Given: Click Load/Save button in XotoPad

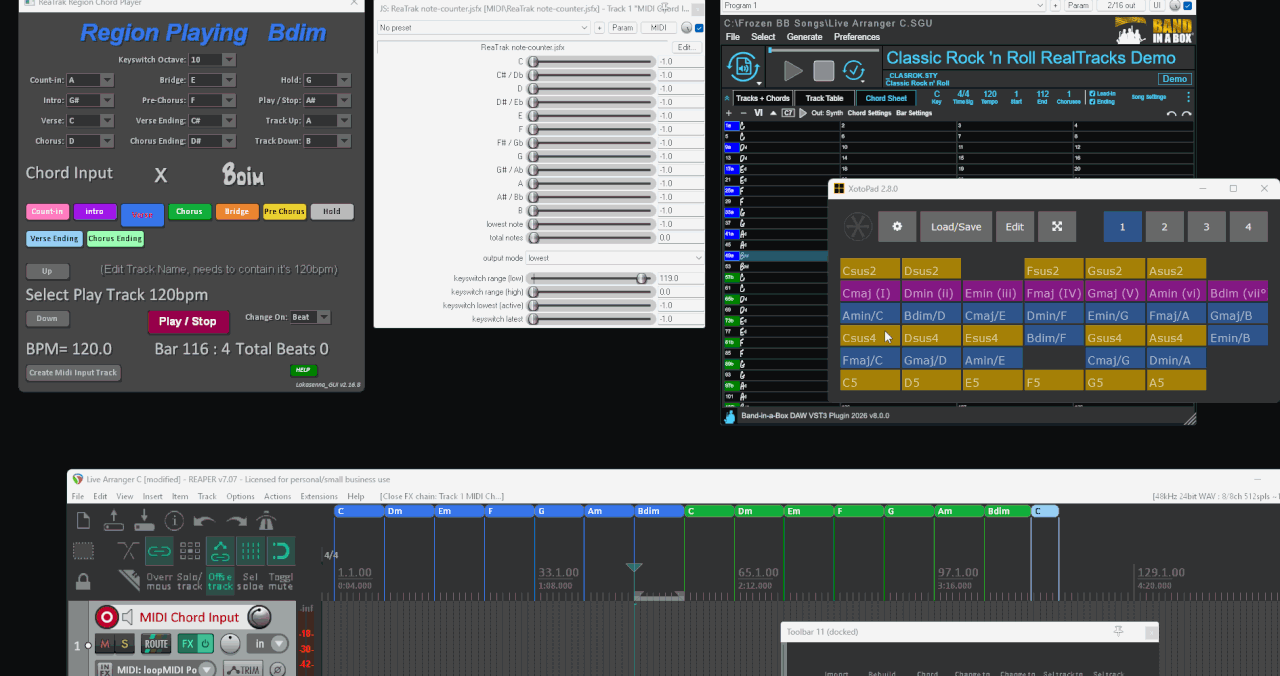Looking at the screenshot, I should coord(956,227).
